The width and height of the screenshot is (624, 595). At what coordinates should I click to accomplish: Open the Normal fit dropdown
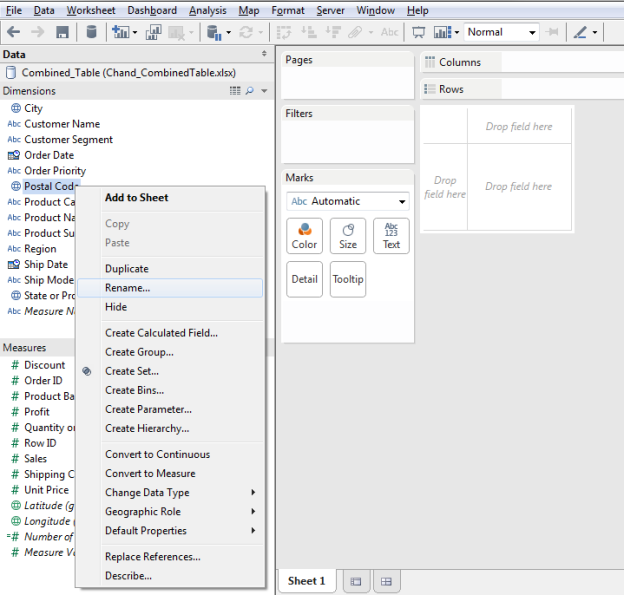[501, 32]
